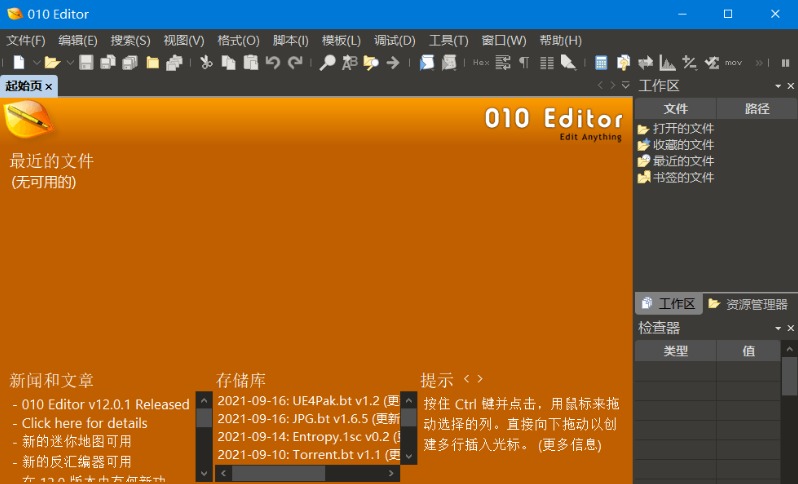Open the highlighter tool dropdown
Screen dimensions: 798x484
coord(568,63)
